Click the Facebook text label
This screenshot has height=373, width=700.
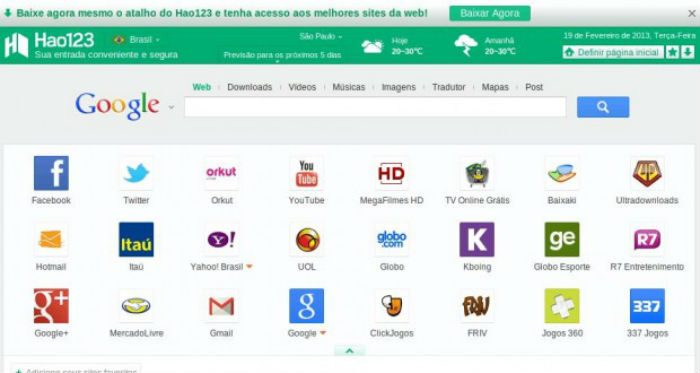click(51, 200)
